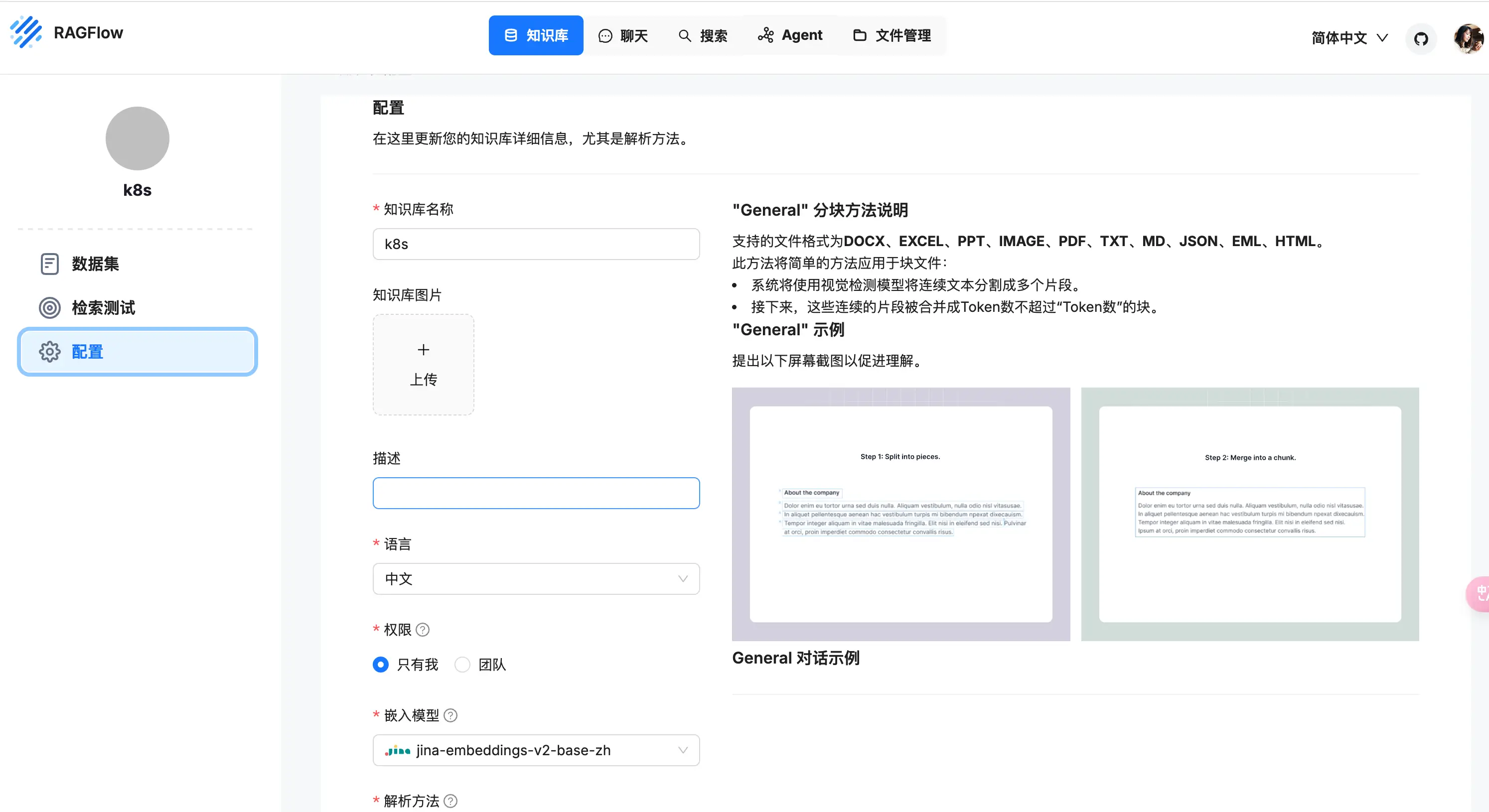Switch to the 文件管理 tab
Image resolution: width=1489 pixels, height=812 pixels.
(x=892, y=35)
